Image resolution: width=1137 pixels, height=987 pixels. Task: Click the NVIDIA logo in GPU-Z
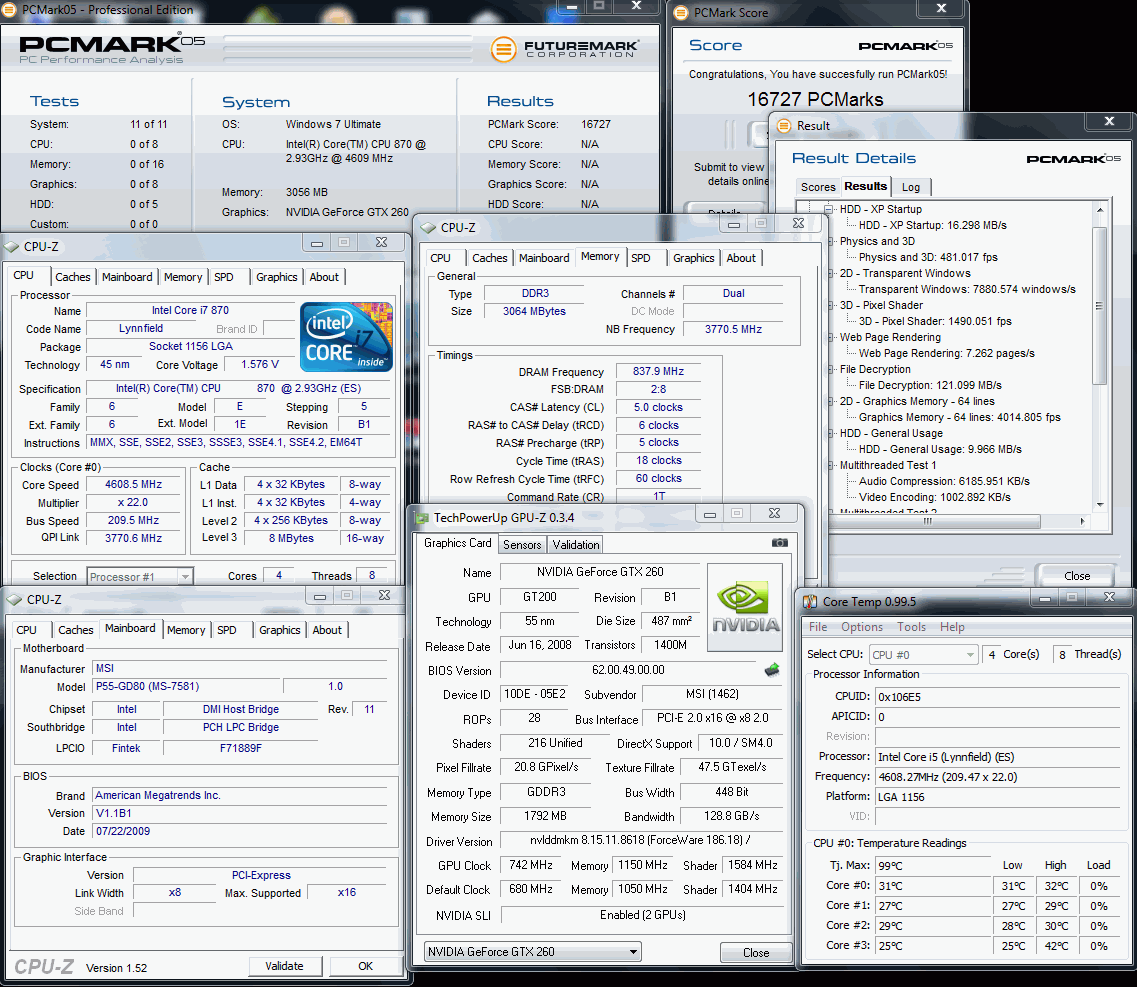[745, 607]
